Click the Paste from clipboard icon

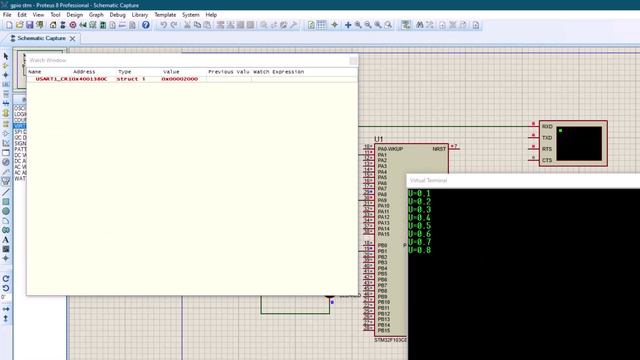[x=207, y=25]
